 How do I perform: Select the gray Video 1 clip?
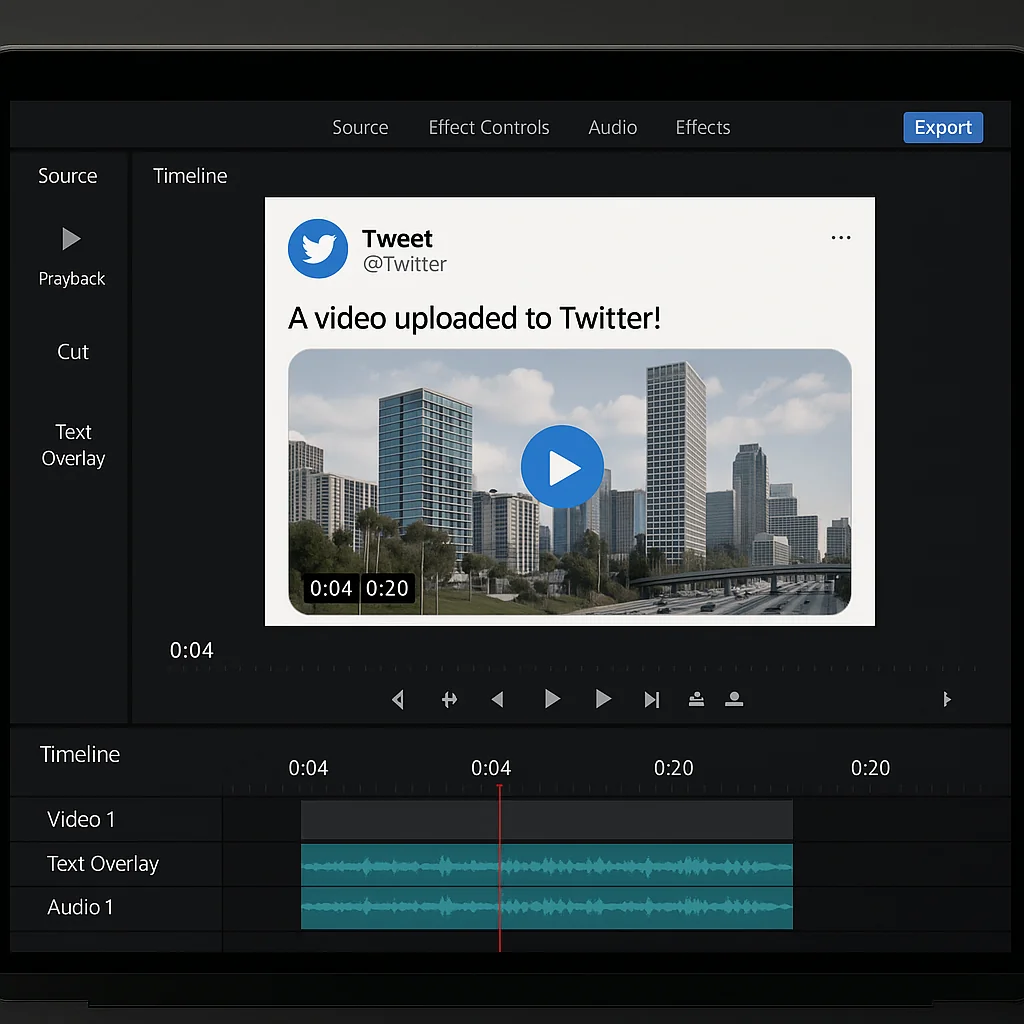point(547,820)
